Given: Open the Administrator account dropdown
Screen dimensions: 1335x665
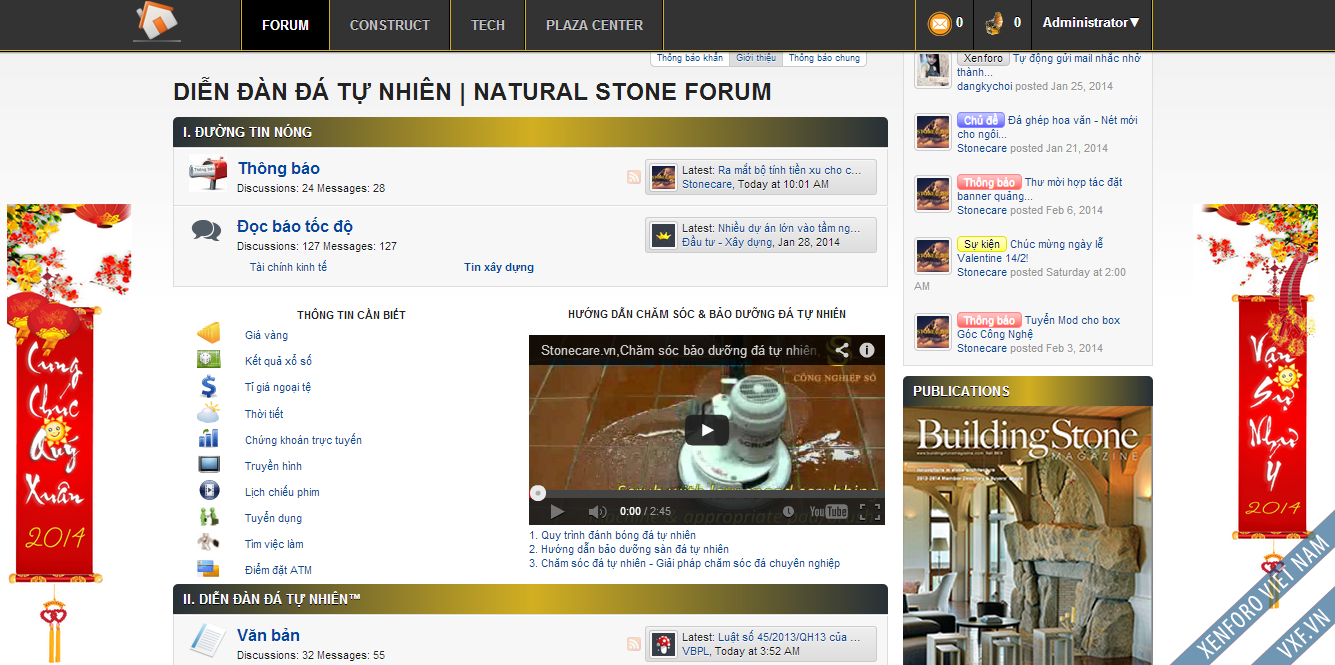Looking at the screenshot, I should click(x=1091, y=23).
